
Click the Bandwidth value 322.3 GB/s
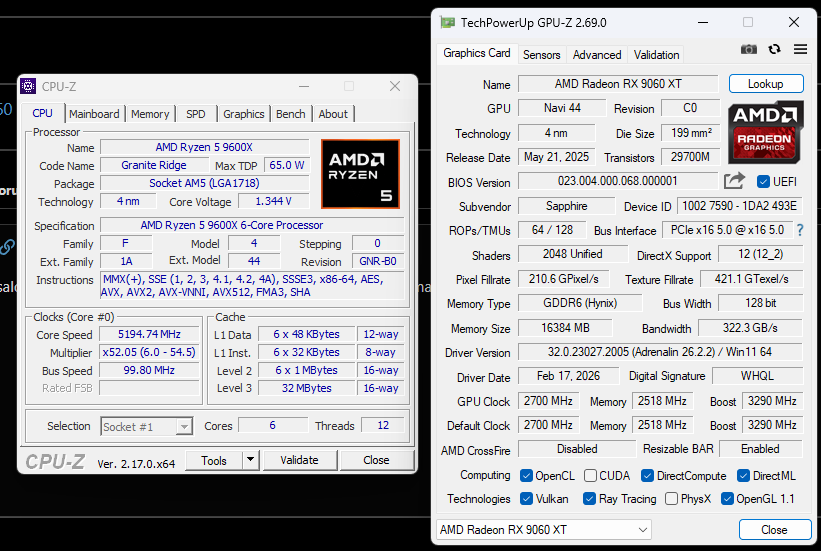click(x=750, y=328)
